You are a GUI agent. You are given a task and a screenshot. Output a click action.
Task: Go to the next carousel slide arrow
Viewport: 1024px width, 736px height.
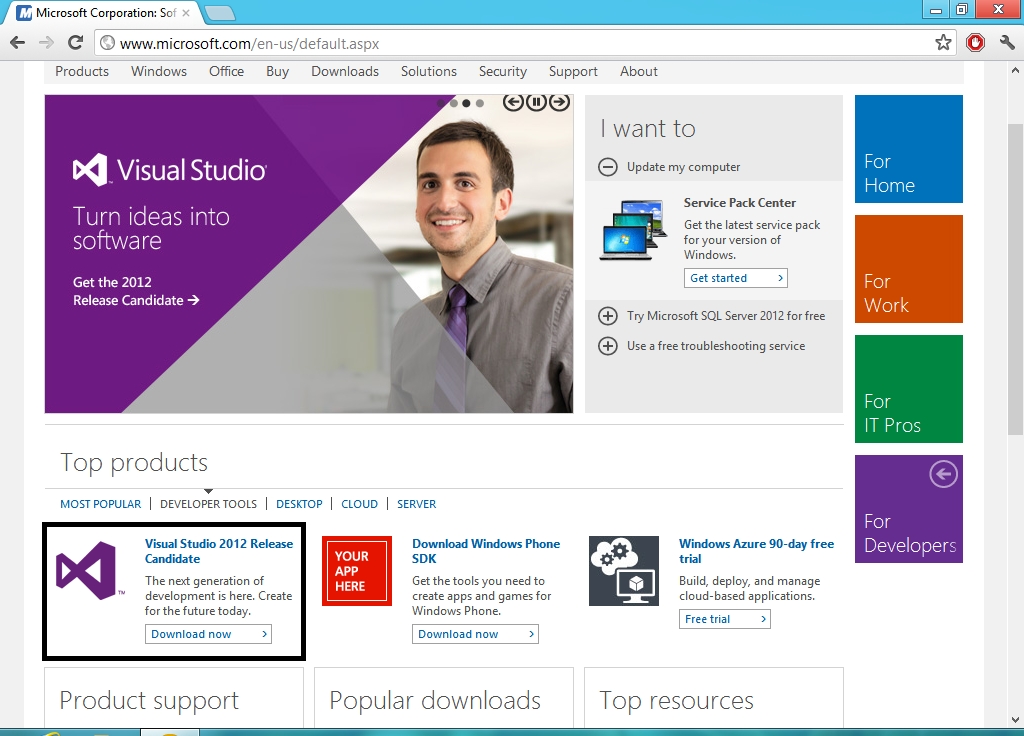click(x=559, y=102)
